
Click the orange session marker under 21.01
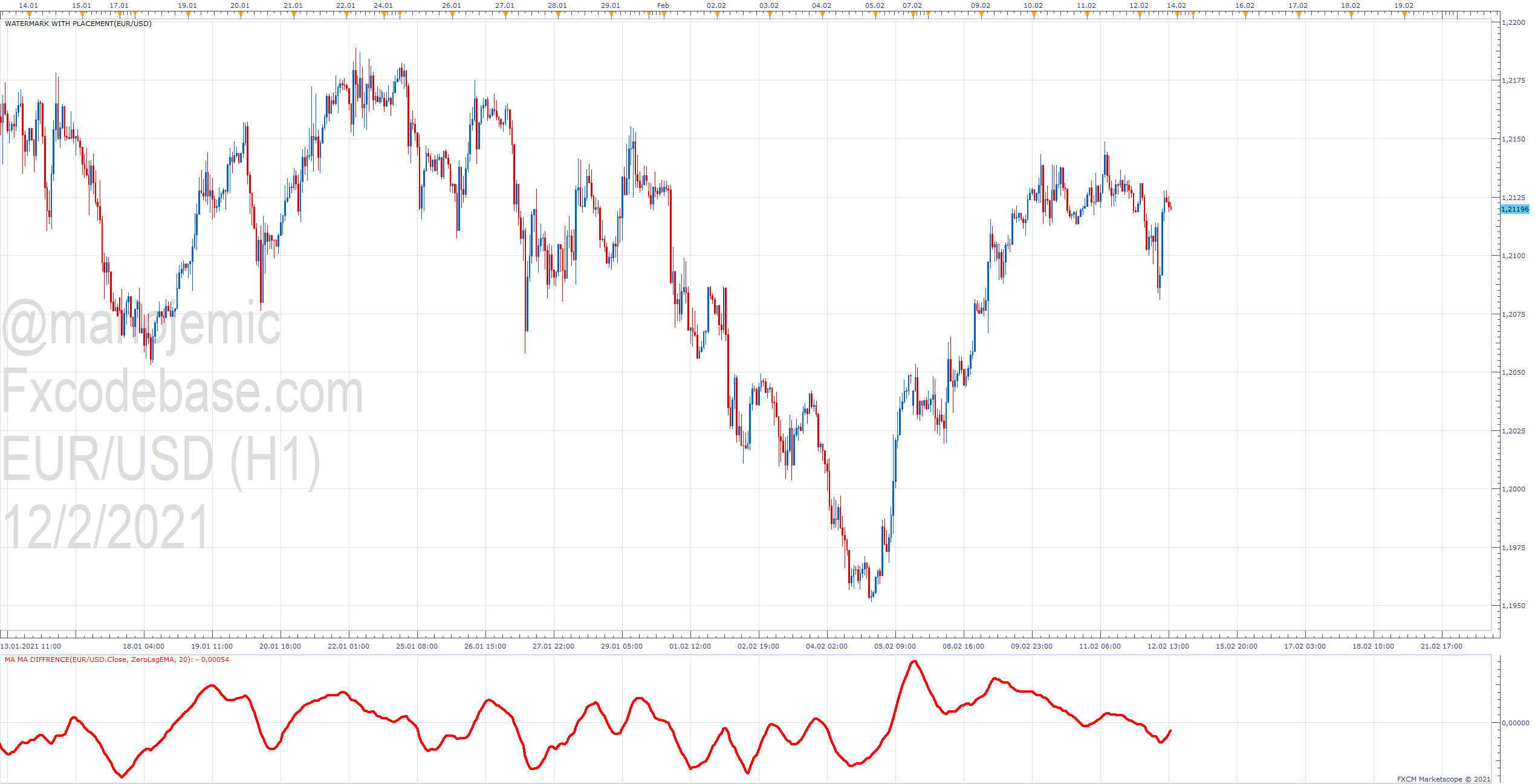tap(294, 15)
